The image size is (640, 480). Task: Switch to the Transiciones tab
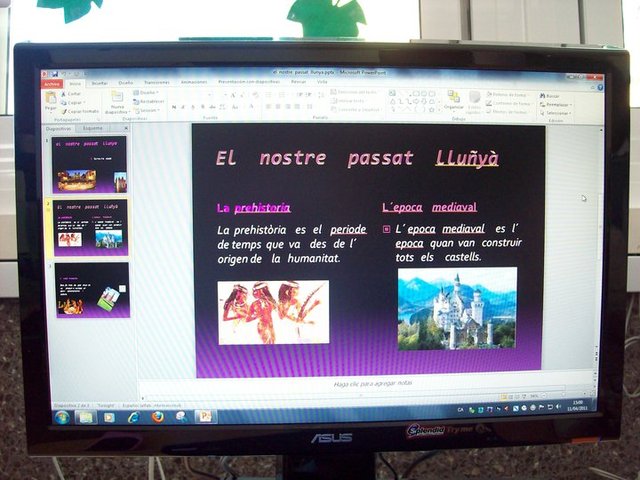click(x=156, y=82)
